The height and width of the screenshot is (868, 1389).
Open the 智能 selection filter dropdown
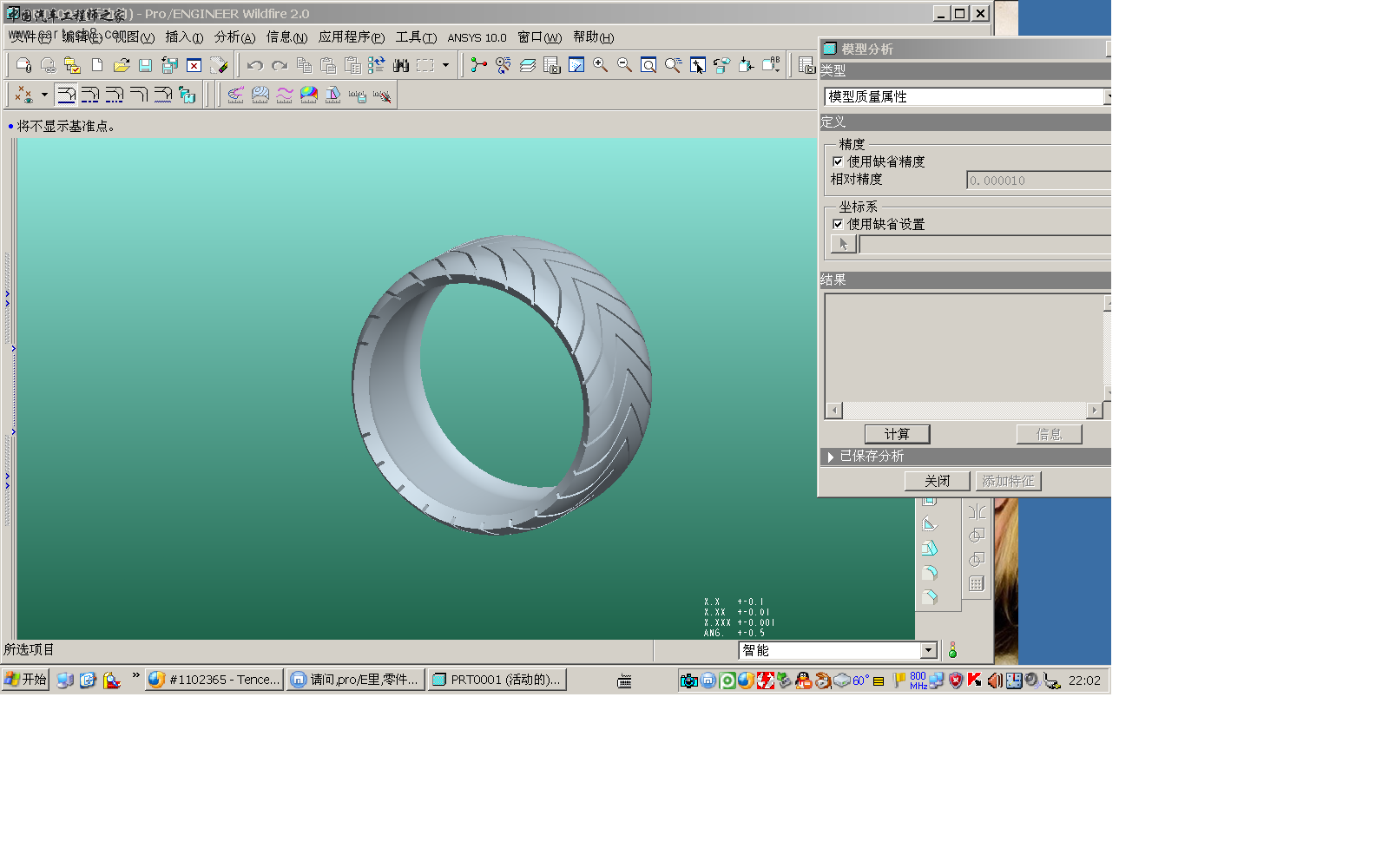(929, 650)
